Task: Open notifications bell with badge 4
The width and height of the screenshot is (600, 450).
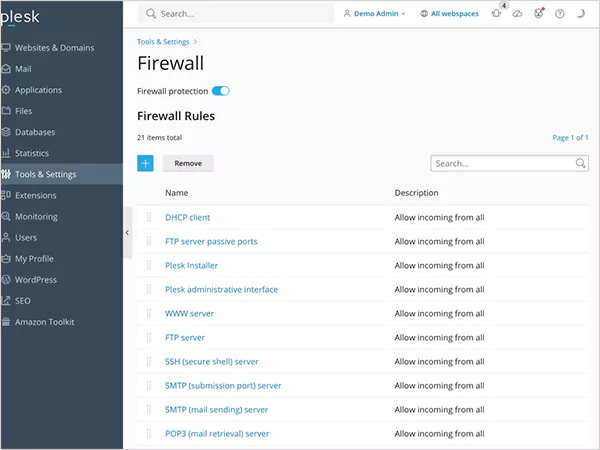Action: click(x=497, y=13)
